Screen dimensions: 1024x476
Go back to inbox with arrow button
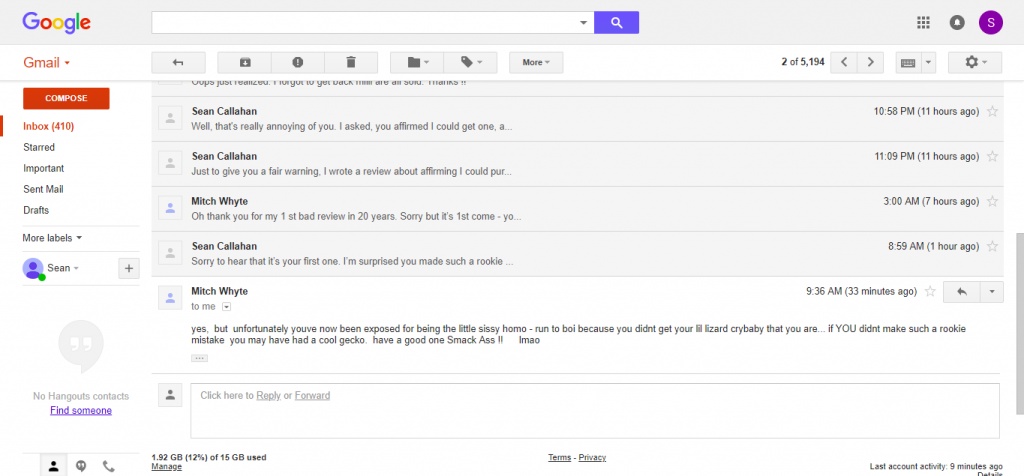178,62
